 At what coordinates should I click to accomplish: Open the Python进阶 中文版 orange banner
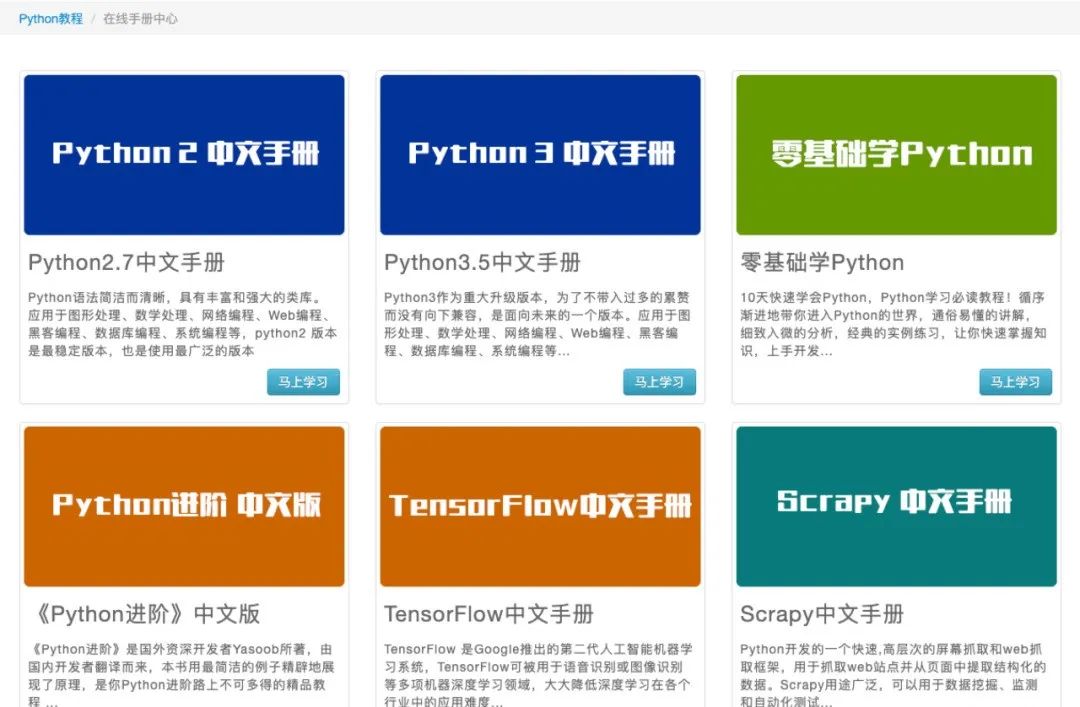184,506
